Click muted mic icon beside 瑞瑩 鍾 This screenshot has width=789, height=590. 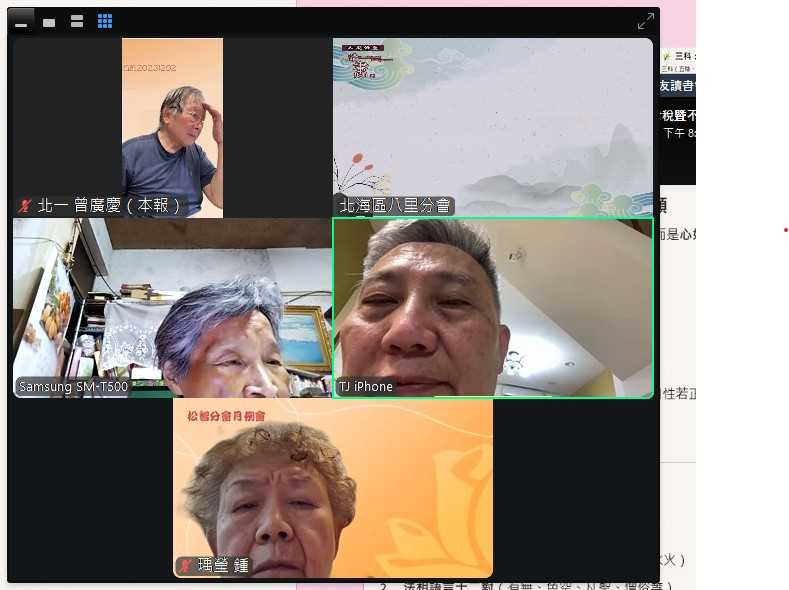[x=185, y=566]
